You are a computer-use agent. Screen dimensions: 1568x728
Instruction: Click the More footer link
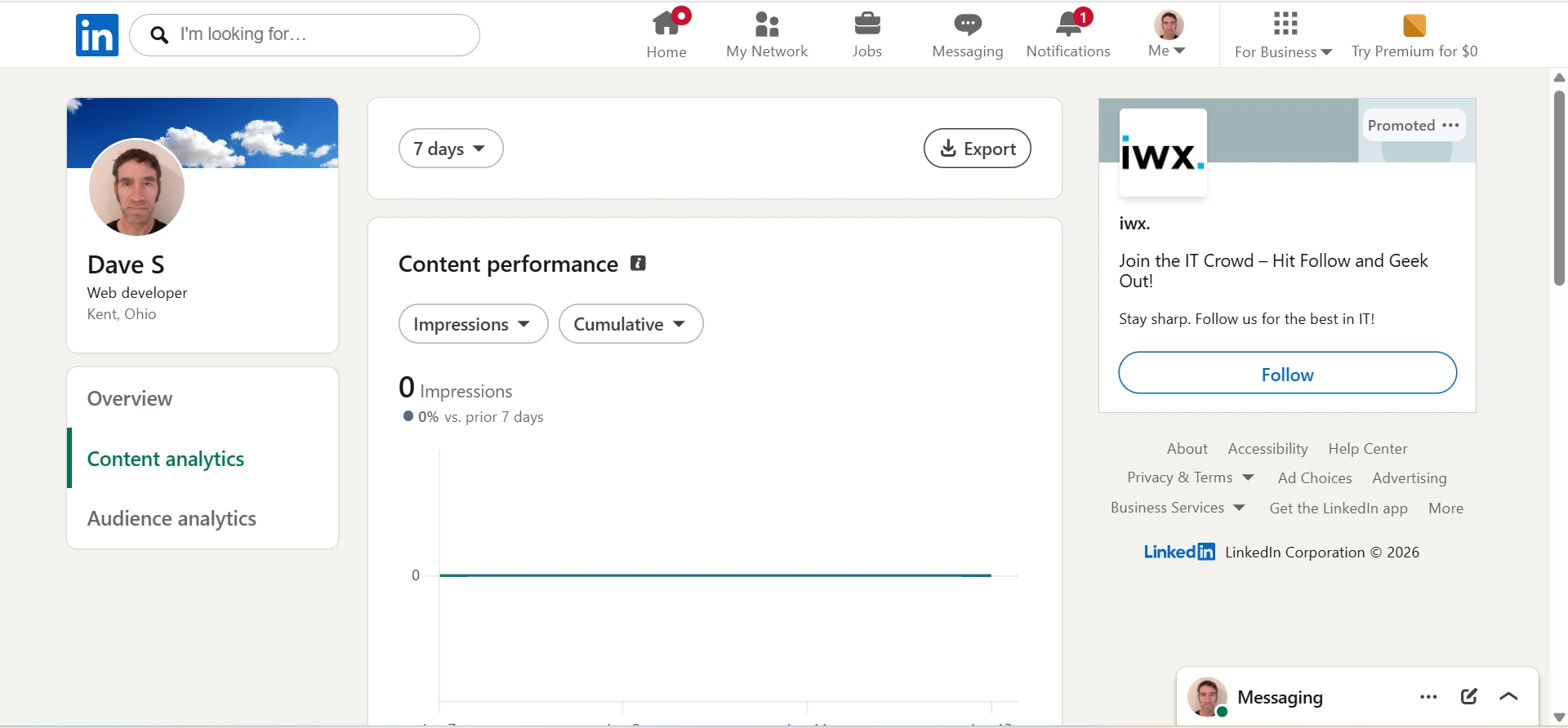[1446, 508]
